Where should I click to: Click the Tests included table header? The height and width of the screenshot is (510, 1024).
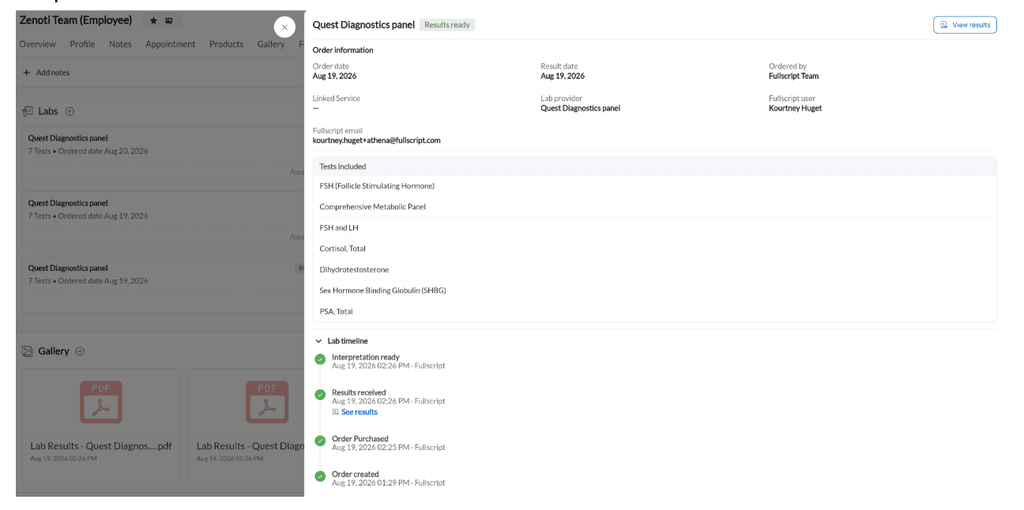pos(654,167)
